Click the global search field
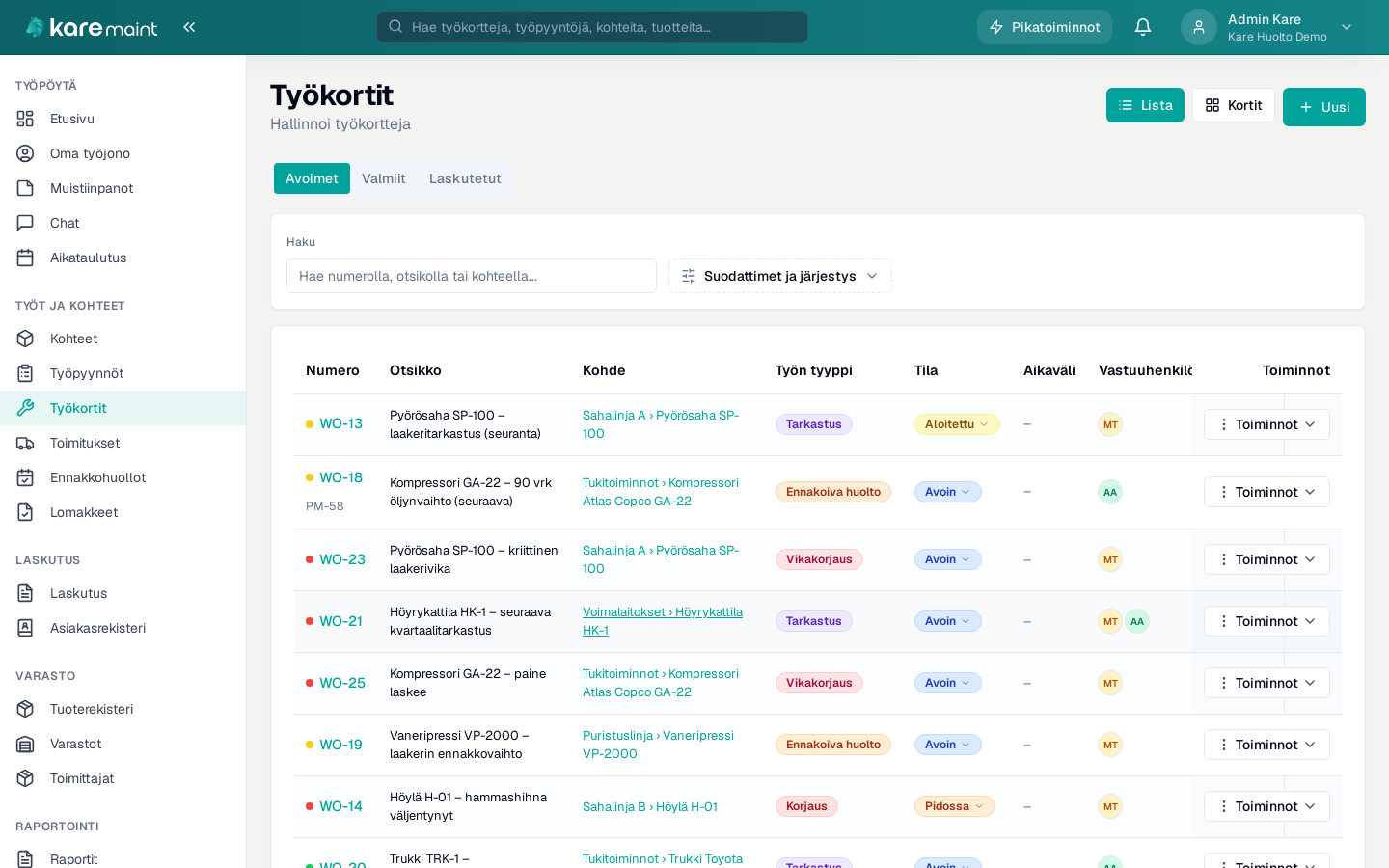 592,27
